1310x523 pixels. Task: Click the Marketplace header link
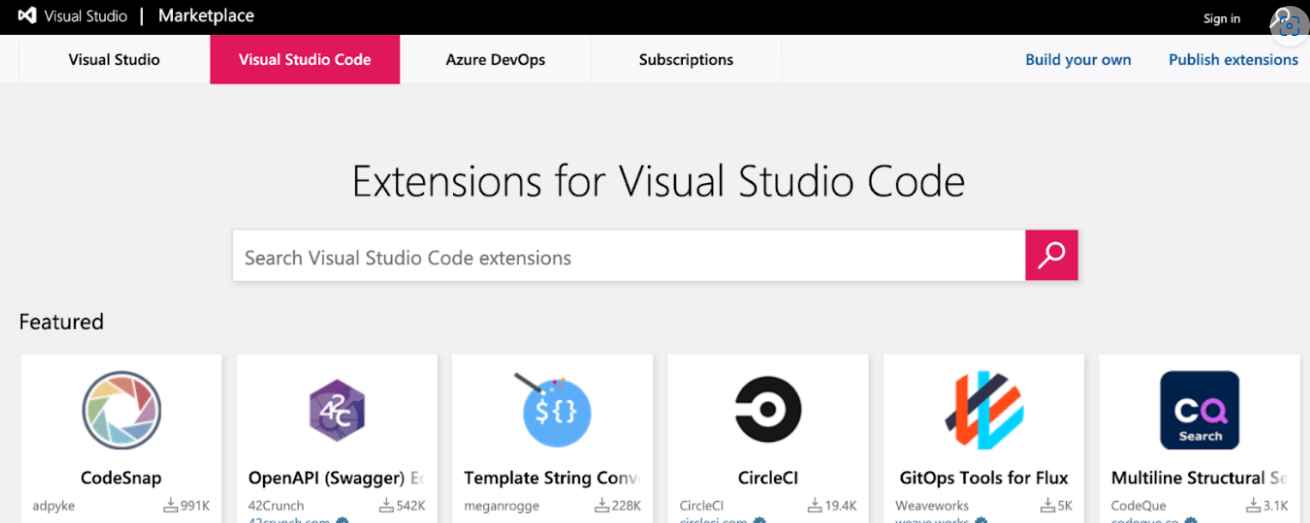pyautogui.click(x=206, y=16)
